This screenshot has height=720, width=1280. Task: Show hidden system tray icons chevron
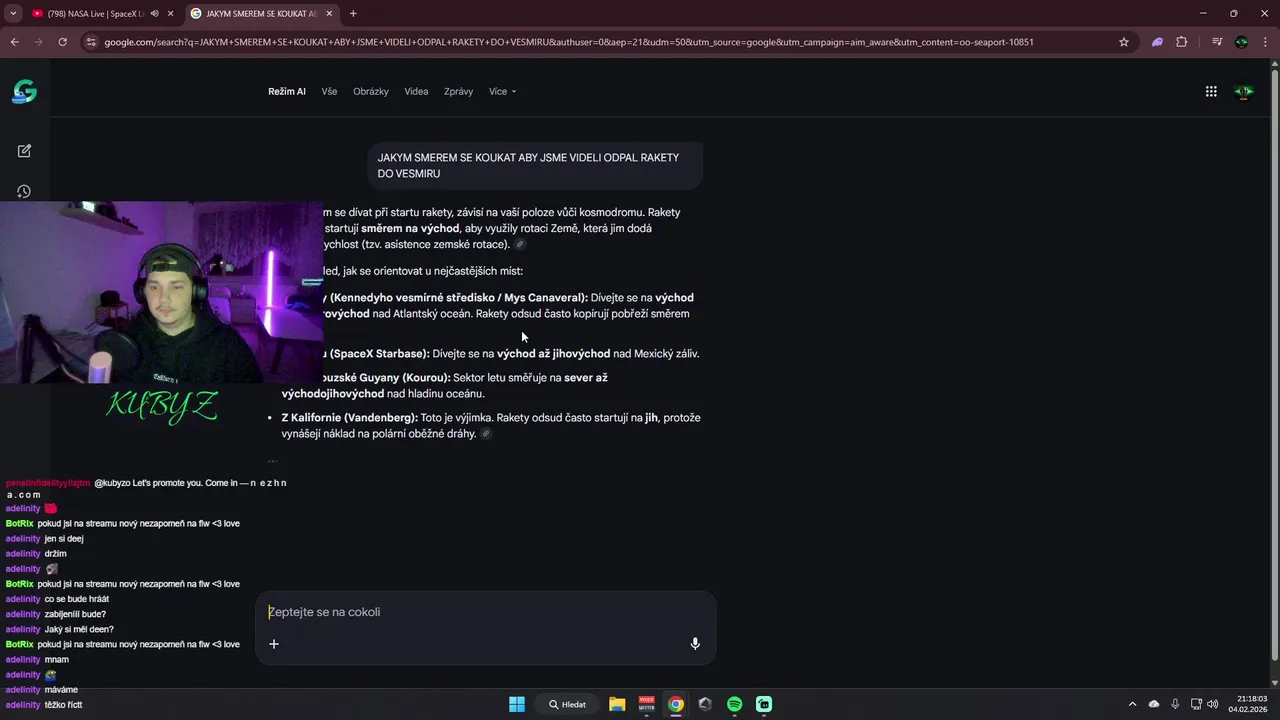(1132, 704)
